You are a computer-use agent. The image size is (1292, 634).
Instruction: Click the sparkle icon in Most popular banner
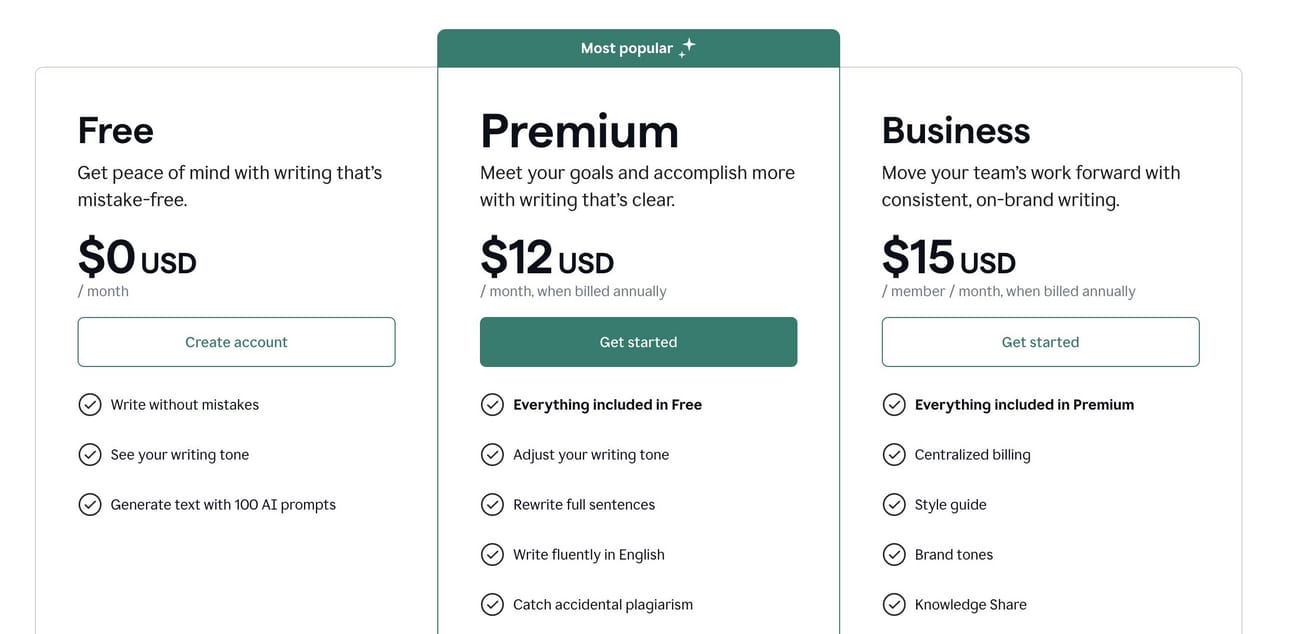pos(687,47)
